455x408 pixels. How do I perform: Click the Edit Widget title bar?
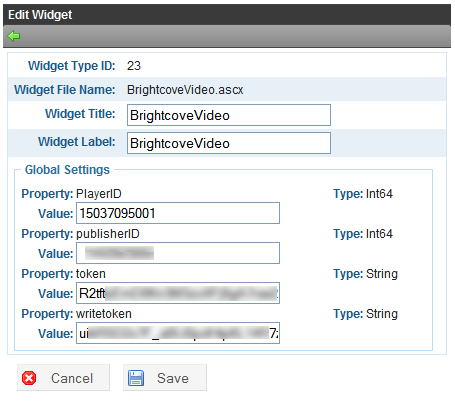pos(227,15)
